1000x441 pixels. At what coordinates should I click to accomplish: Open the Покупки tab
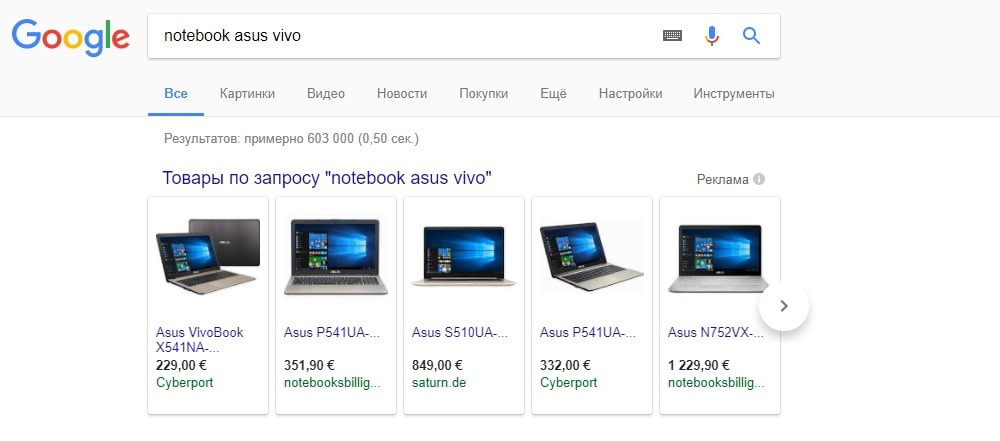point(483,94)
